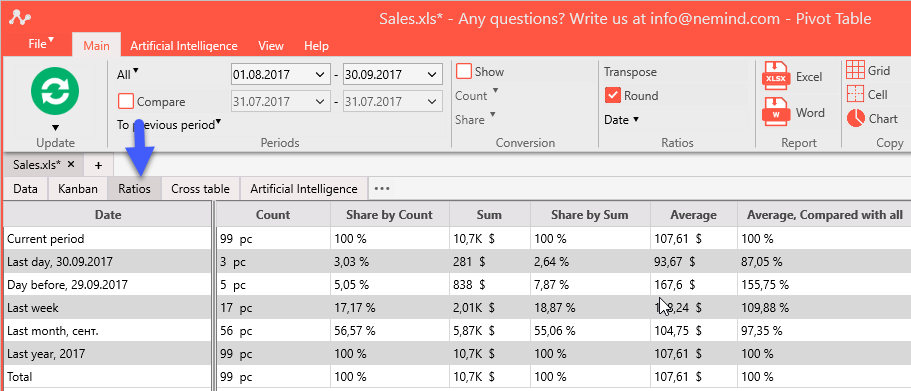
Task: Open the File menu
Action: [x=41, y=44]
